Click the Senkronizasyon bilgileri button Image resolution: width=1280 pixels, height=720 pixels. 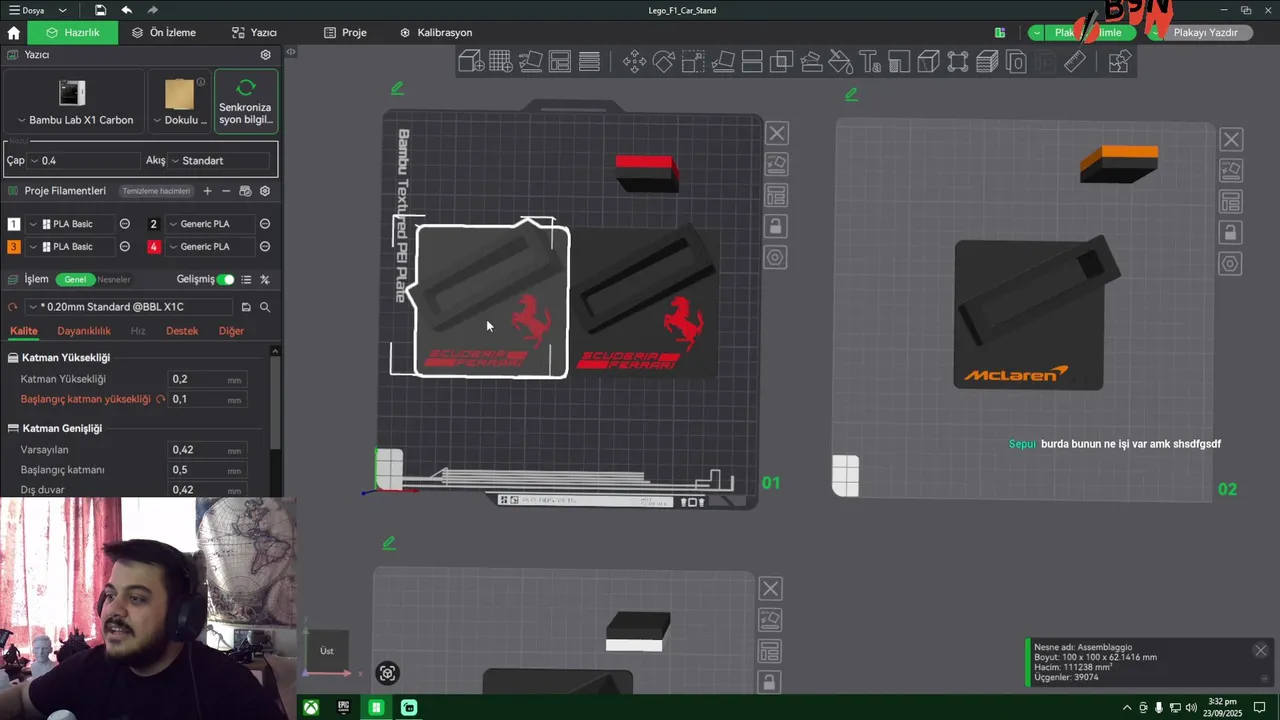point(246,101)
